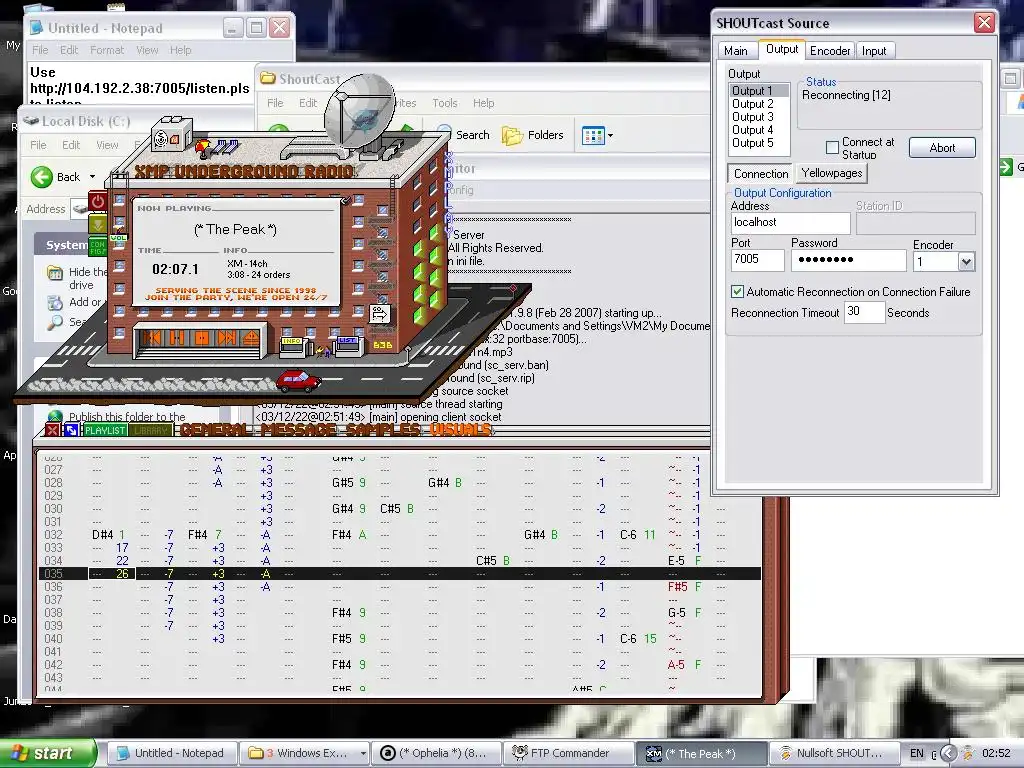Switch to FTP Commander in taskbar
Viewport: 1024px width, 768px height.
point(569,753)
